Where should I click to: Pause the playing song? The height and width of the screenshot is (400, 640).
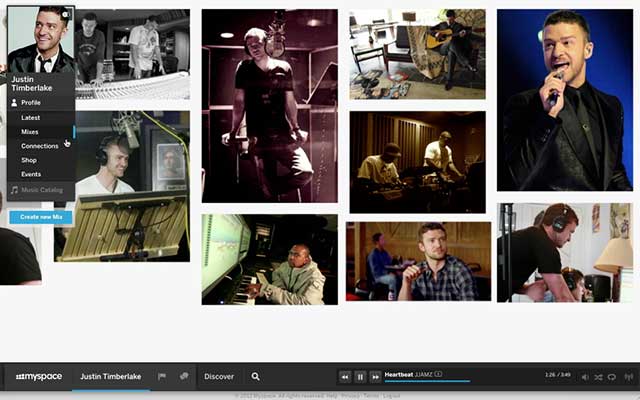pyautogui.click(x=360, y=377)
